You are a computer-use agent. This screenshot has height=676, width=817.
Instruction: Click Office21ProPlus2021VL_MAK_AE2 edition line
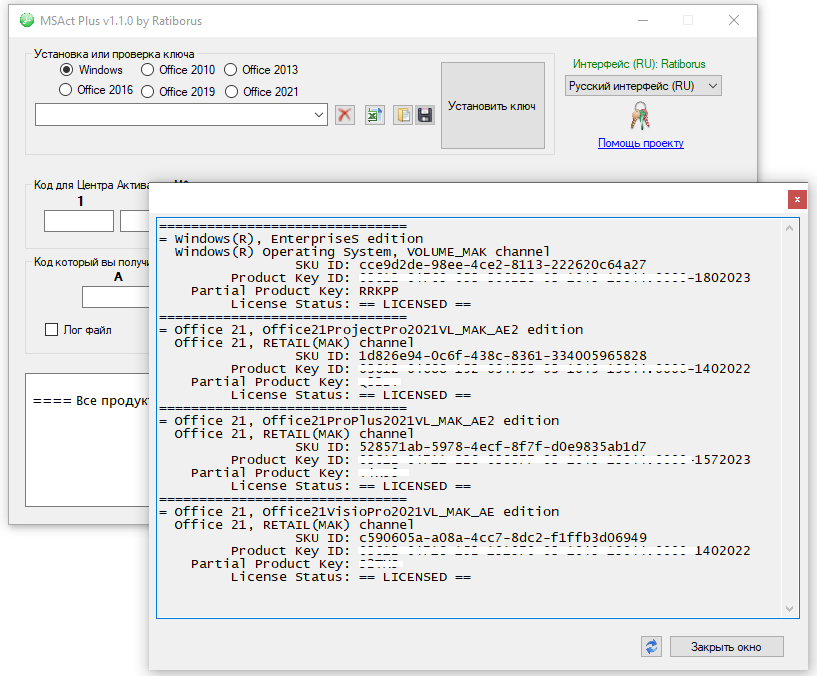click(x=359, y=421)
